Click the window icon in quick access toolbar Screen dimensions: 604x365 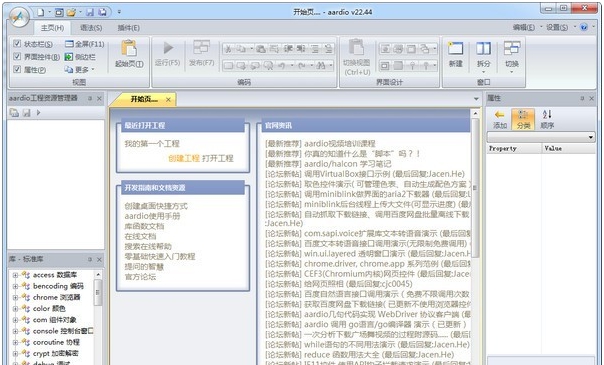click(x=59, y=12)
